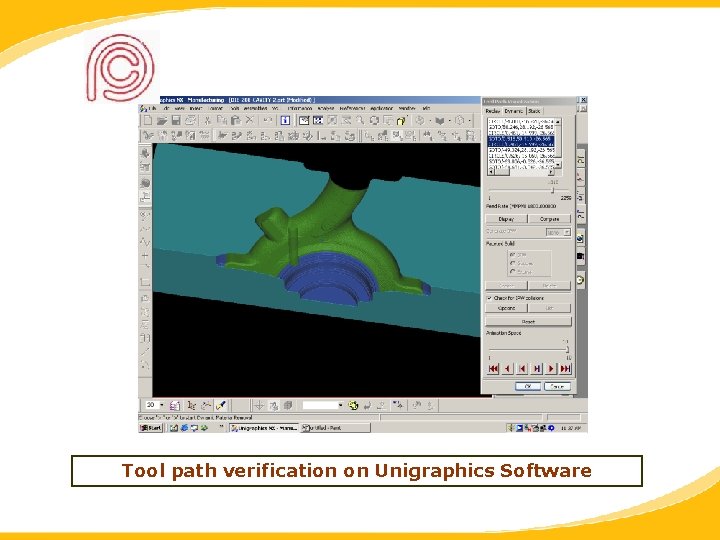720x540 pixels.
Task: Click the Display button
Action: point(506,219)
